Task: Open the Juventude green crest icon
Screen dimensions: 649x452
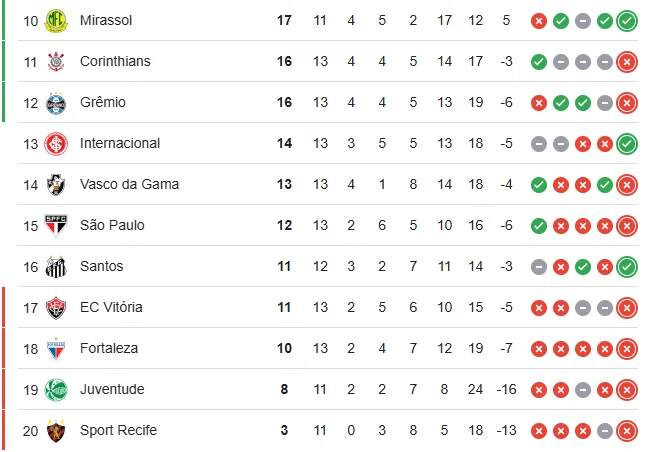Action: [x=56, y=389]
